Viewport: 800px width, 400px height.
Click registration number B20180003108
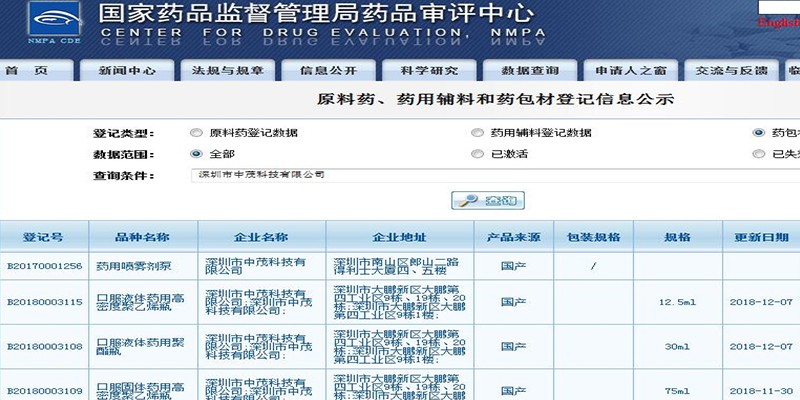click(x=44, y=346)
